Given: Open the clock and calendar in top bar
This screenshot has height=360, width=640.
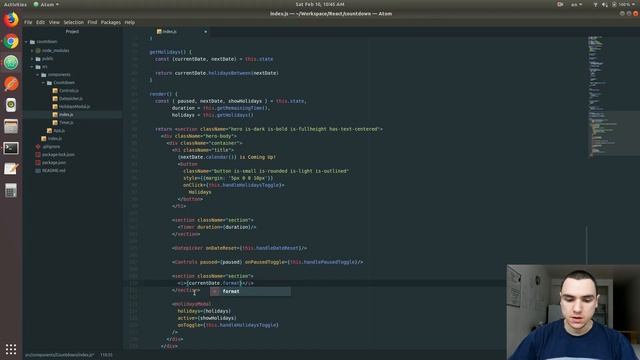Looking at the screenshot, I should (x=320, y=4).
